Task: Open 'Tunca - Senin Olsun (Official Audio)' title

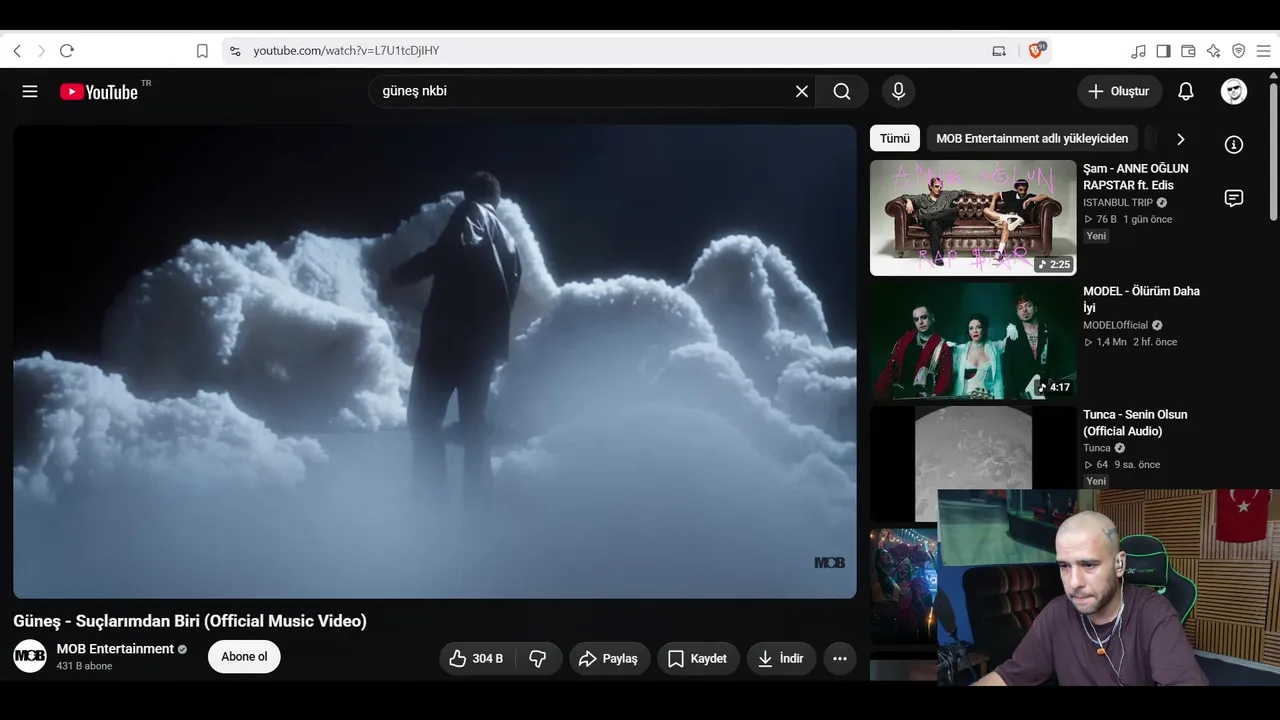Action: [1135, 422]
